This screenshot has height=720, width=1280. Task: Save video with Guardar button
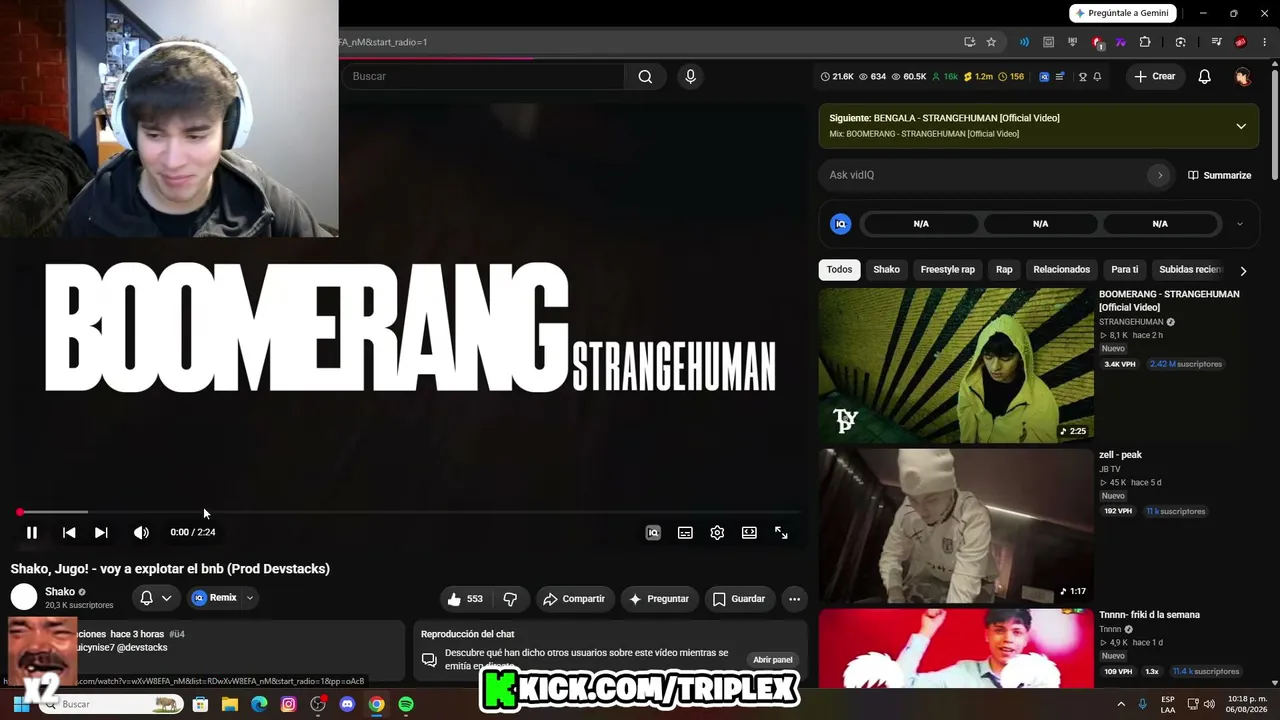[738, 599]
